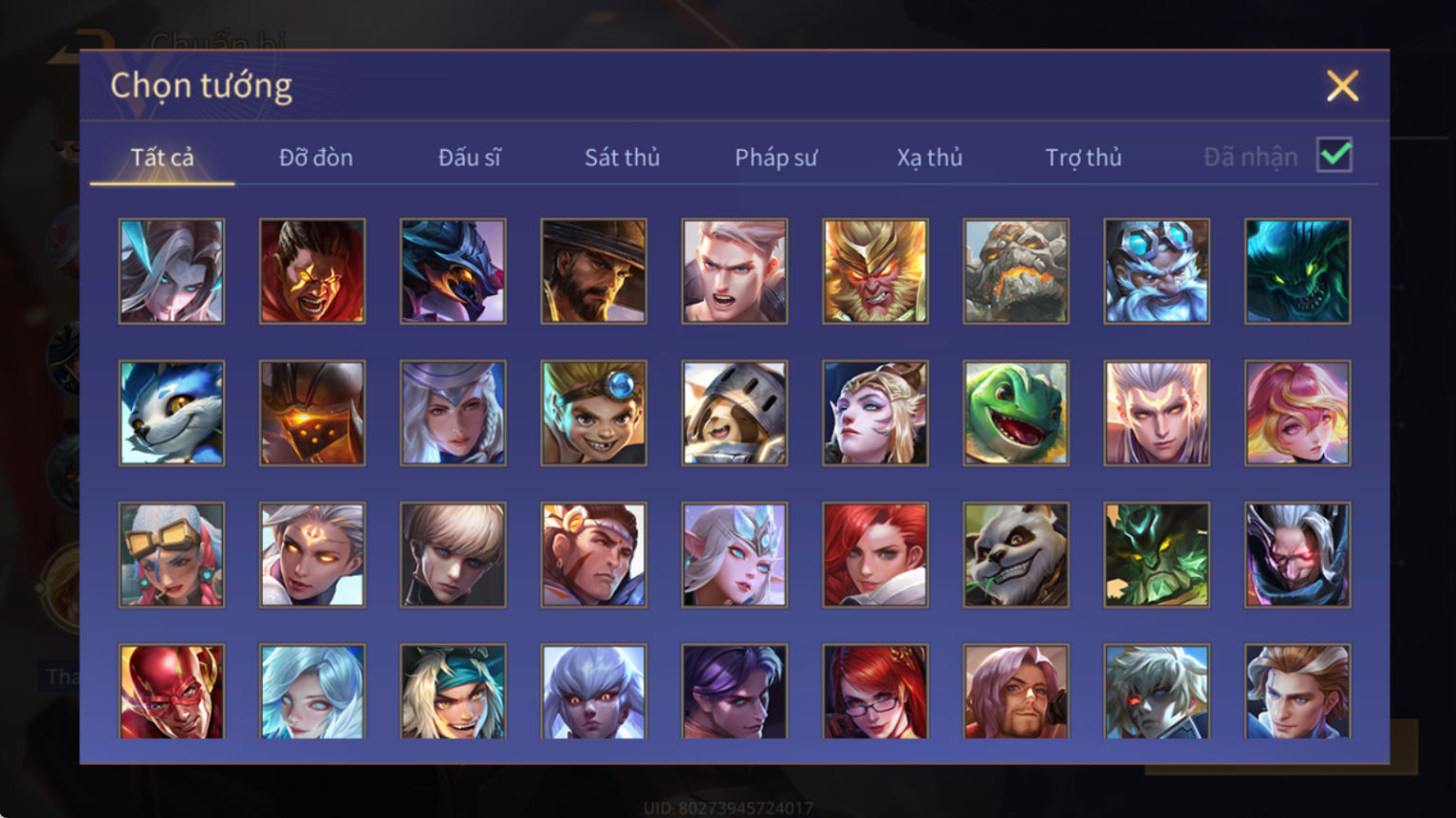Image resolution: width=1456 pixels, height=818 pixels.
Task: Pick the green chameleon hero portrait
Action: point(1016,413)
